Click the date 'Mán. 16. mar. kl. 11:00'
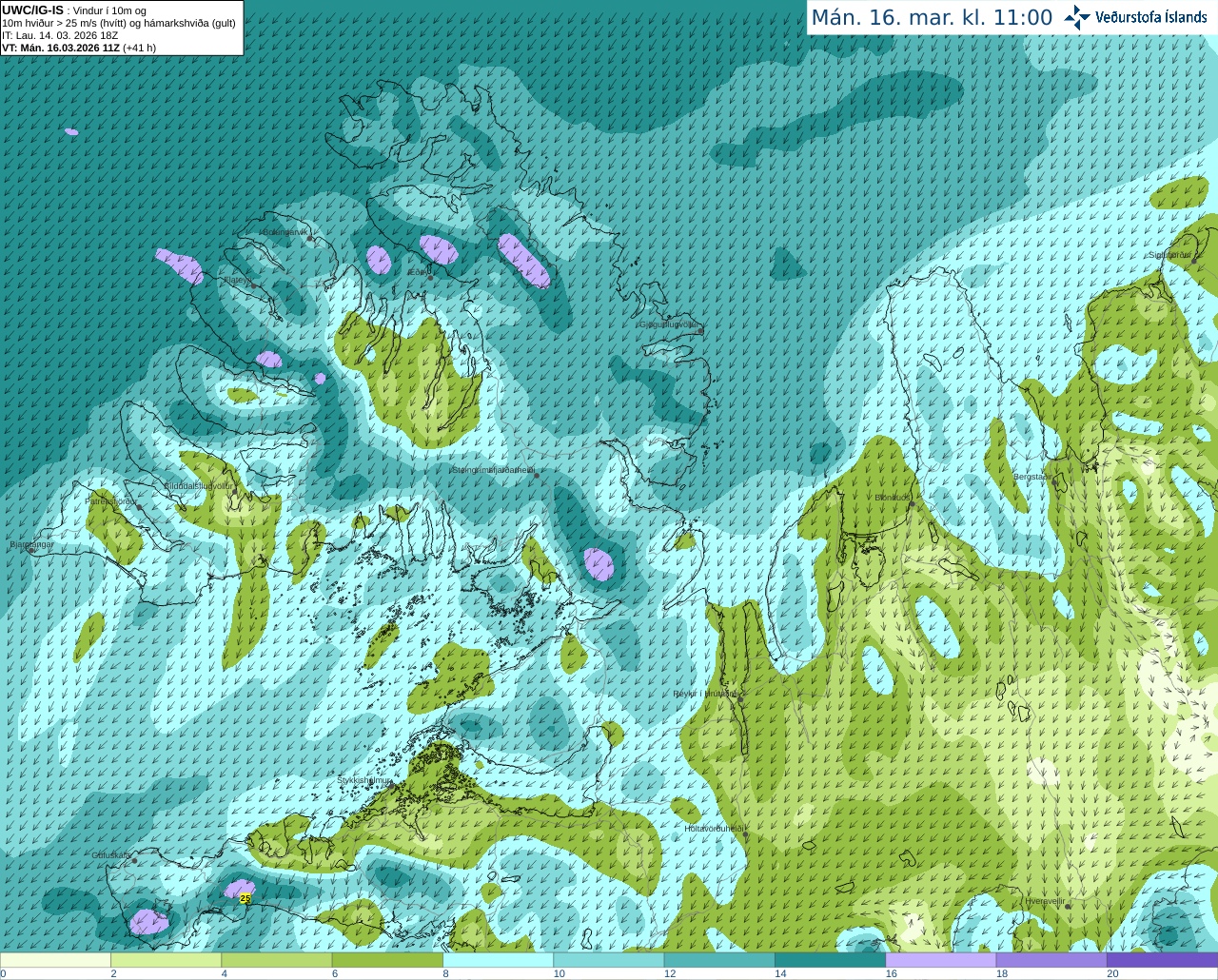Viewport: 1218px width, 980px height. (x=932, y=17)
